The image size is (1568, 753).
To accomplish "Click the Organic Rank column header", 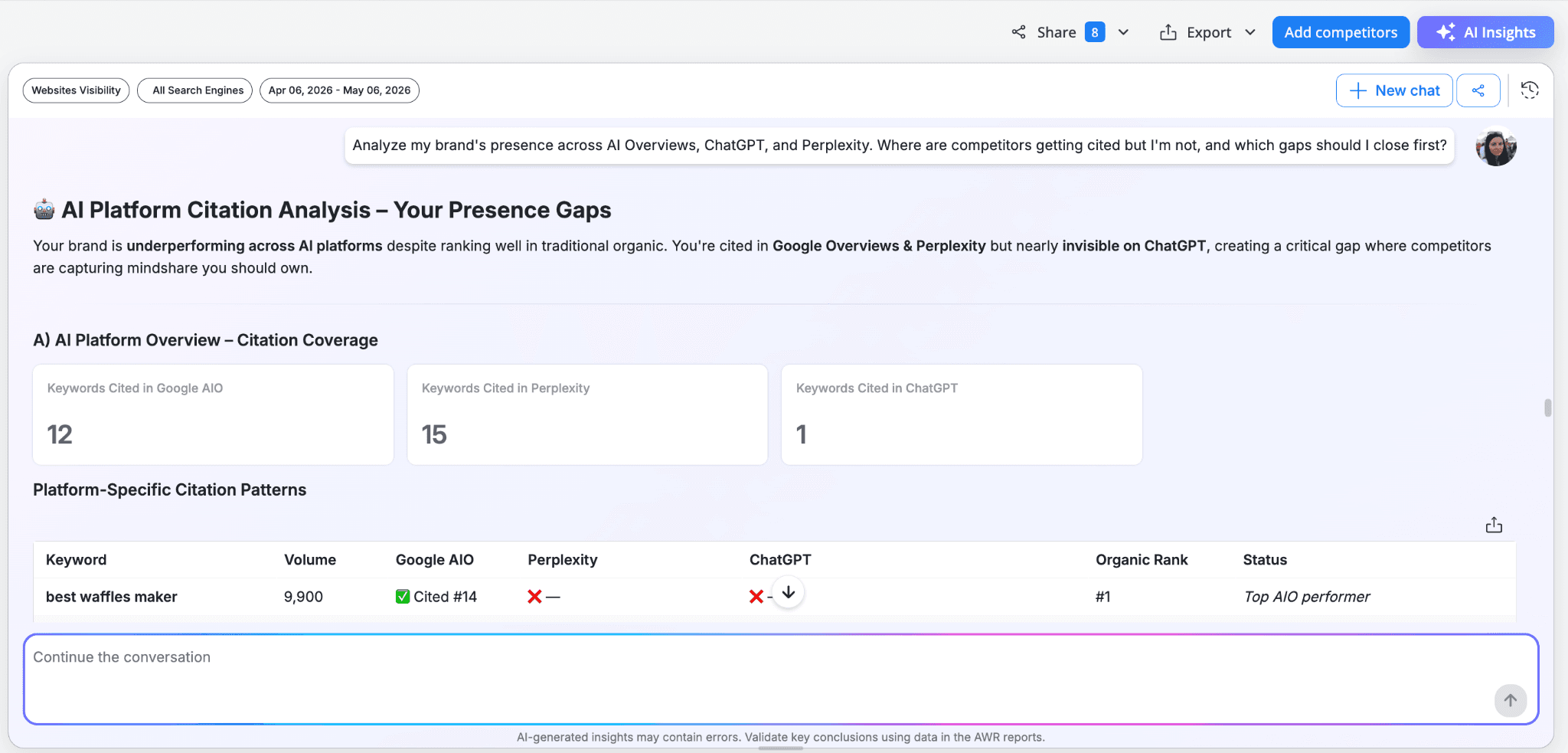I will pyautogui.click(x=1142, y=560).
